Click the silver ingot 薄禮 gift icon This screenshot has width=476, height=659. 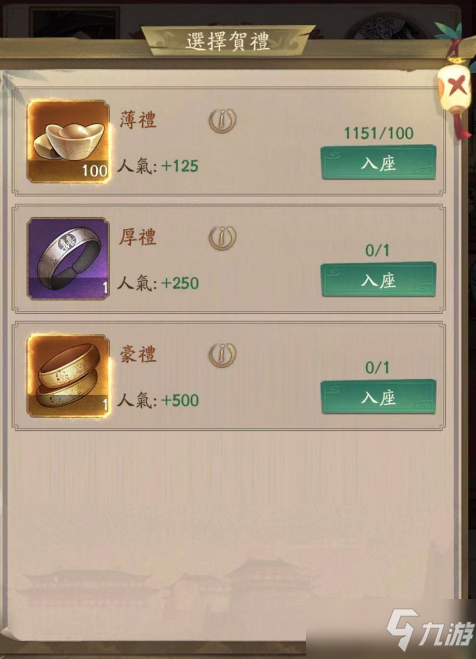click(x=68, y=141)
